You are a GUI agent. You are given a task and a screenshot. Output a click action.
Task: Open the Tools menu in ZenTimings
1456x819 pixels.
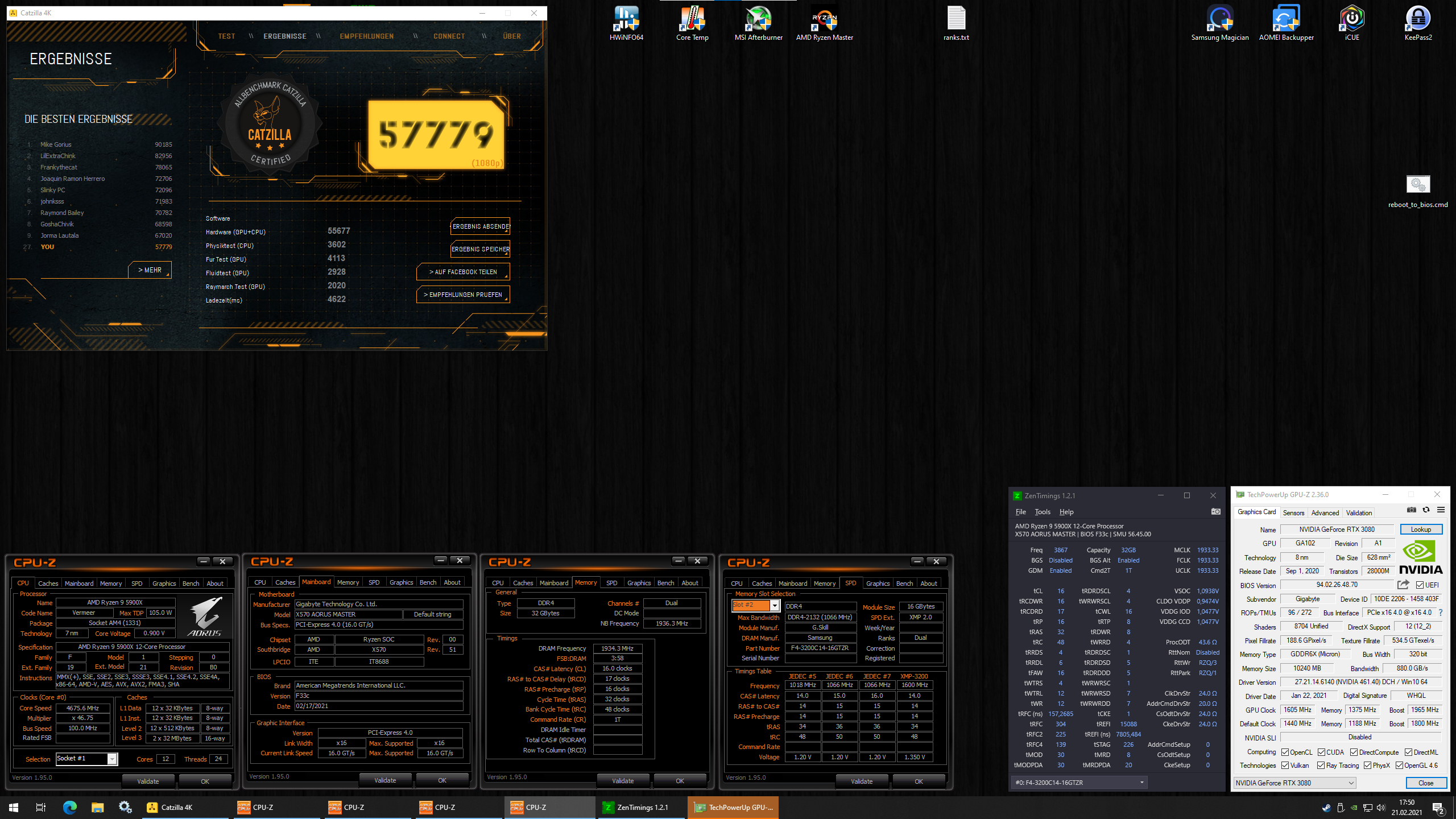tap(1042, 512)
